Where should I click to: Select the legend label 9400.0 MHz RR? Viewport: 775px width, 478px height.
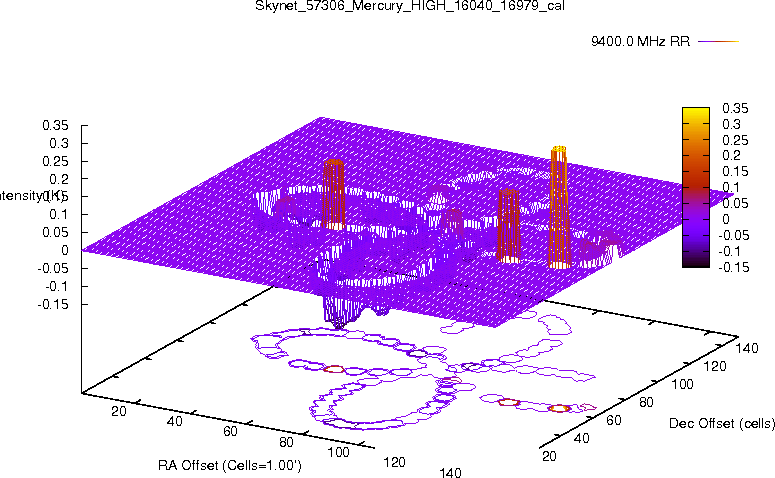click(640, 41)
